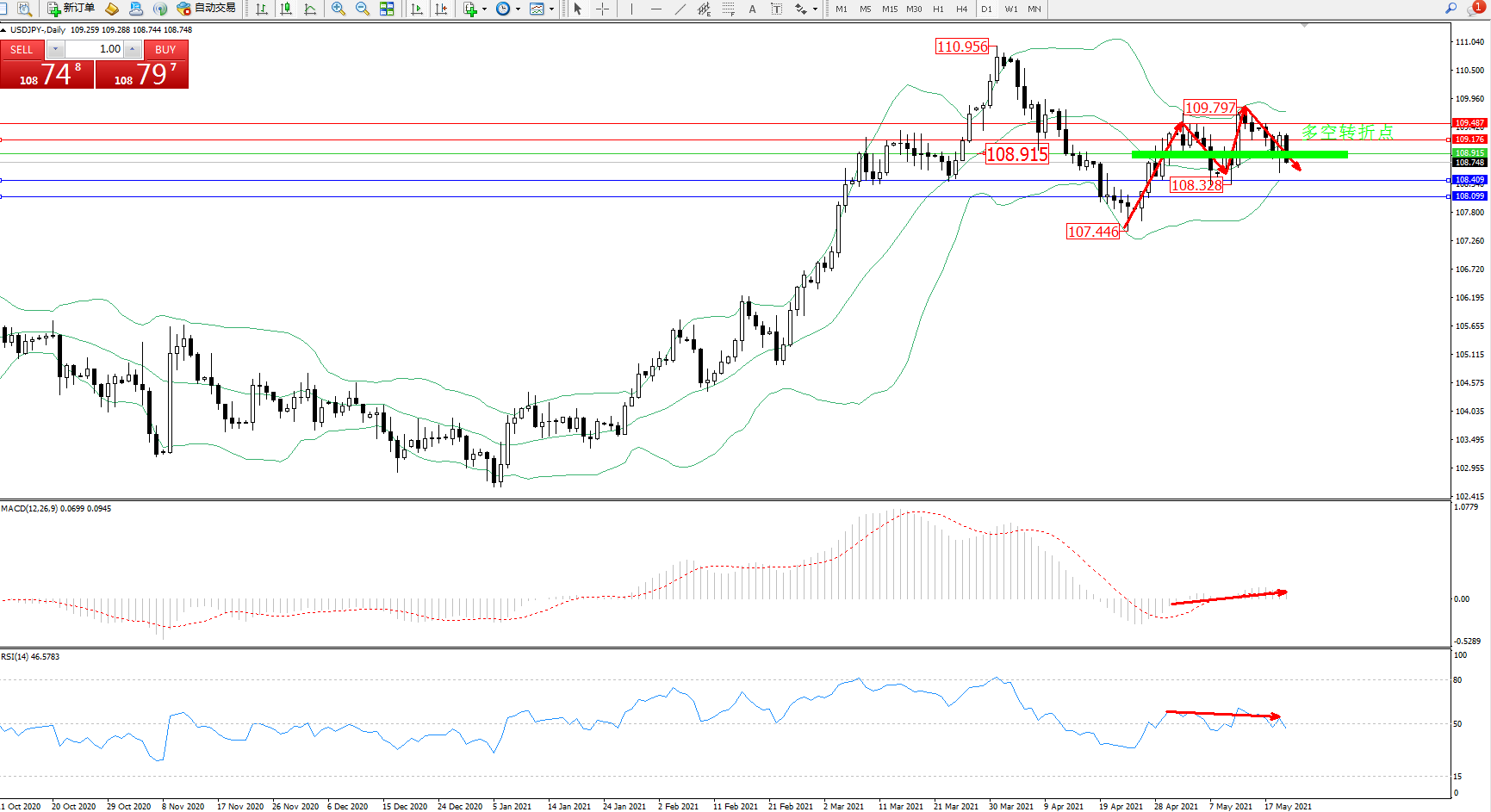This screenshot has width=1491, height=812.
Task: Select the trendline drawing tool
Action: pos(680,9)
